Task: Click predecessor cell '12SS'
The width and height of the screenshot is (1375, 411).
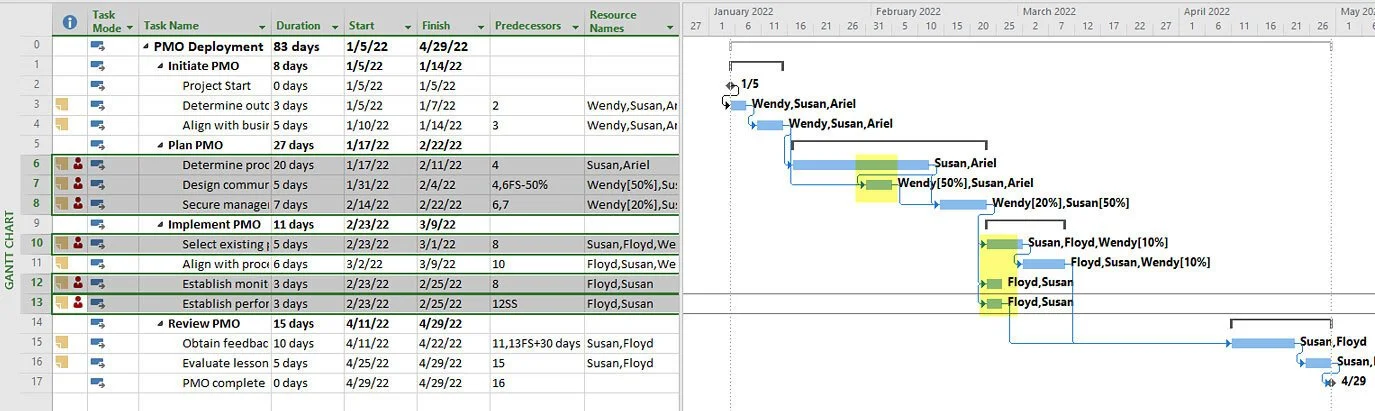Action: tap(535, 303)
